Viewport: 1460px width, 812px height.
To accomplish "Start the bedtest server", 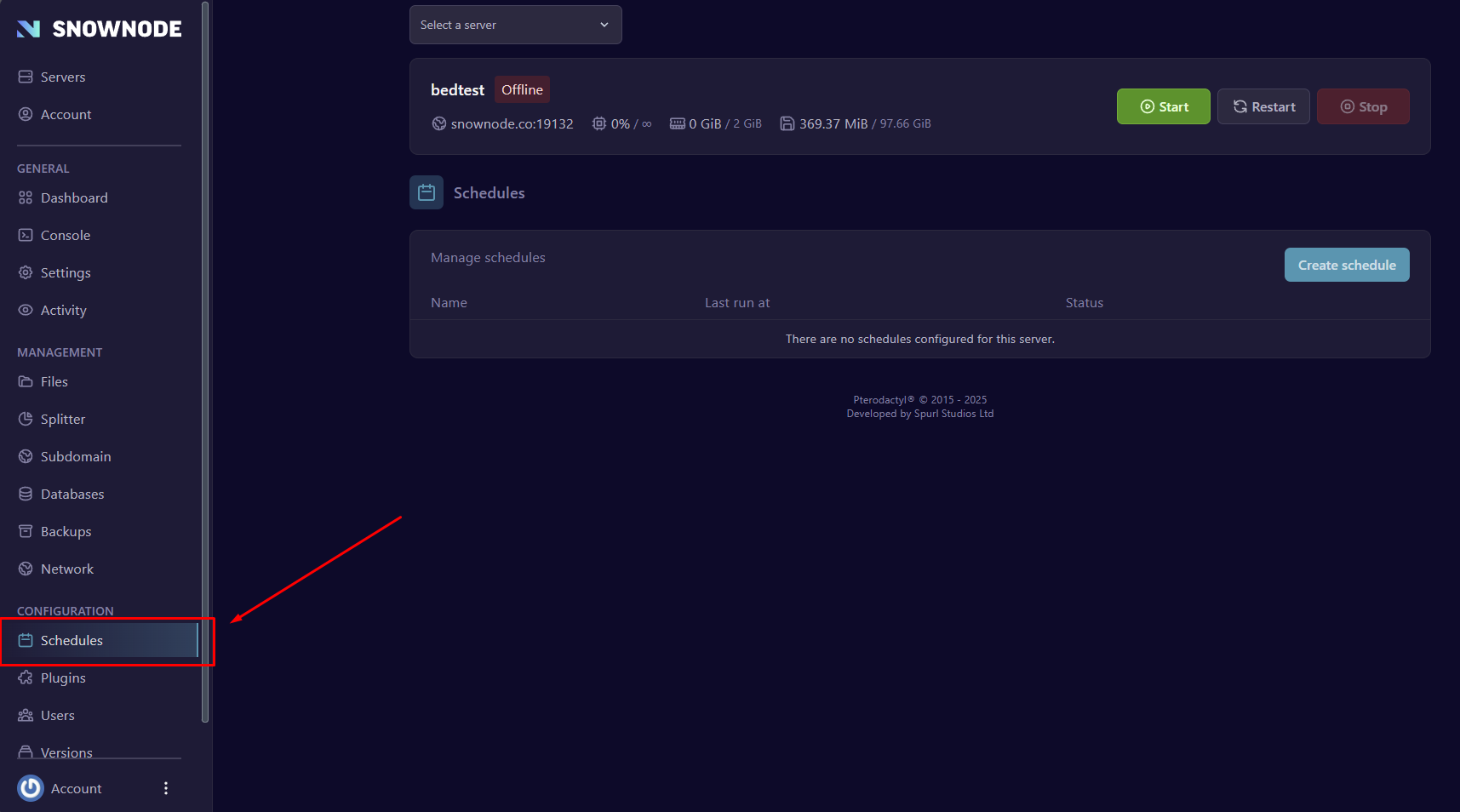I will tap(1163, 106).
